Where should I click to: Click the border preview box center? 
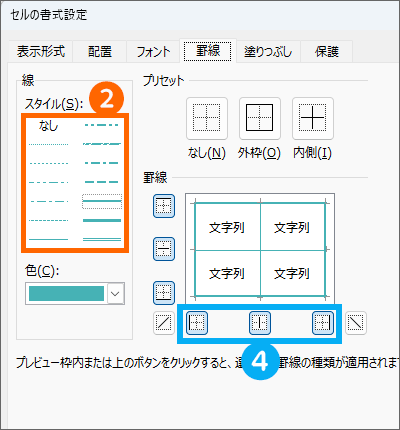point(260,249)
